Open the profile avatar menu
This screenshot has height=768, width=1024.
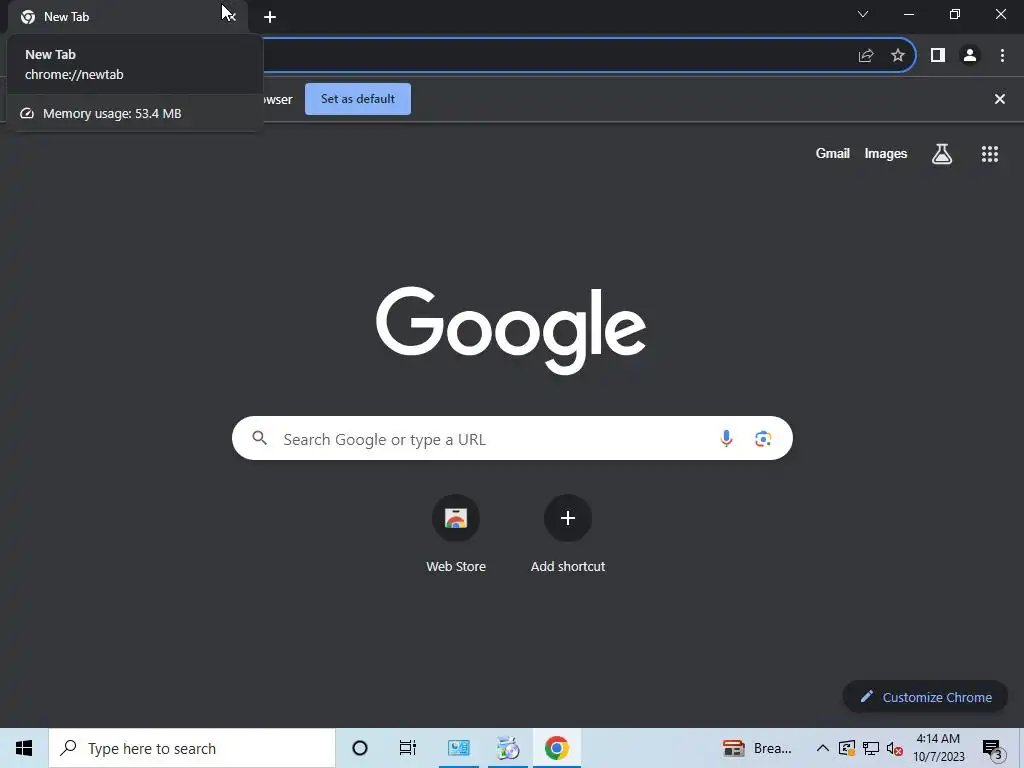click(x=970, y=56)
